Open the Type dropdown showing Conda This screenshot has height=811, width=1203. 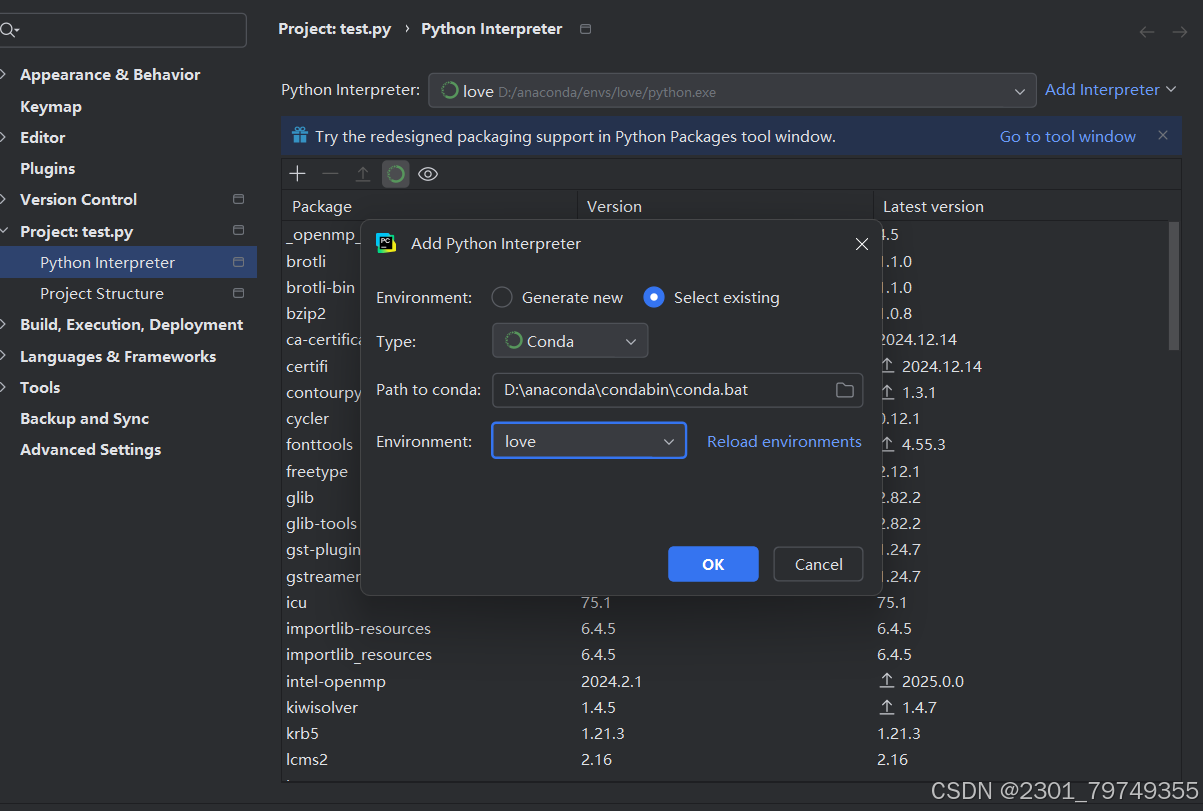coord(570,341)
